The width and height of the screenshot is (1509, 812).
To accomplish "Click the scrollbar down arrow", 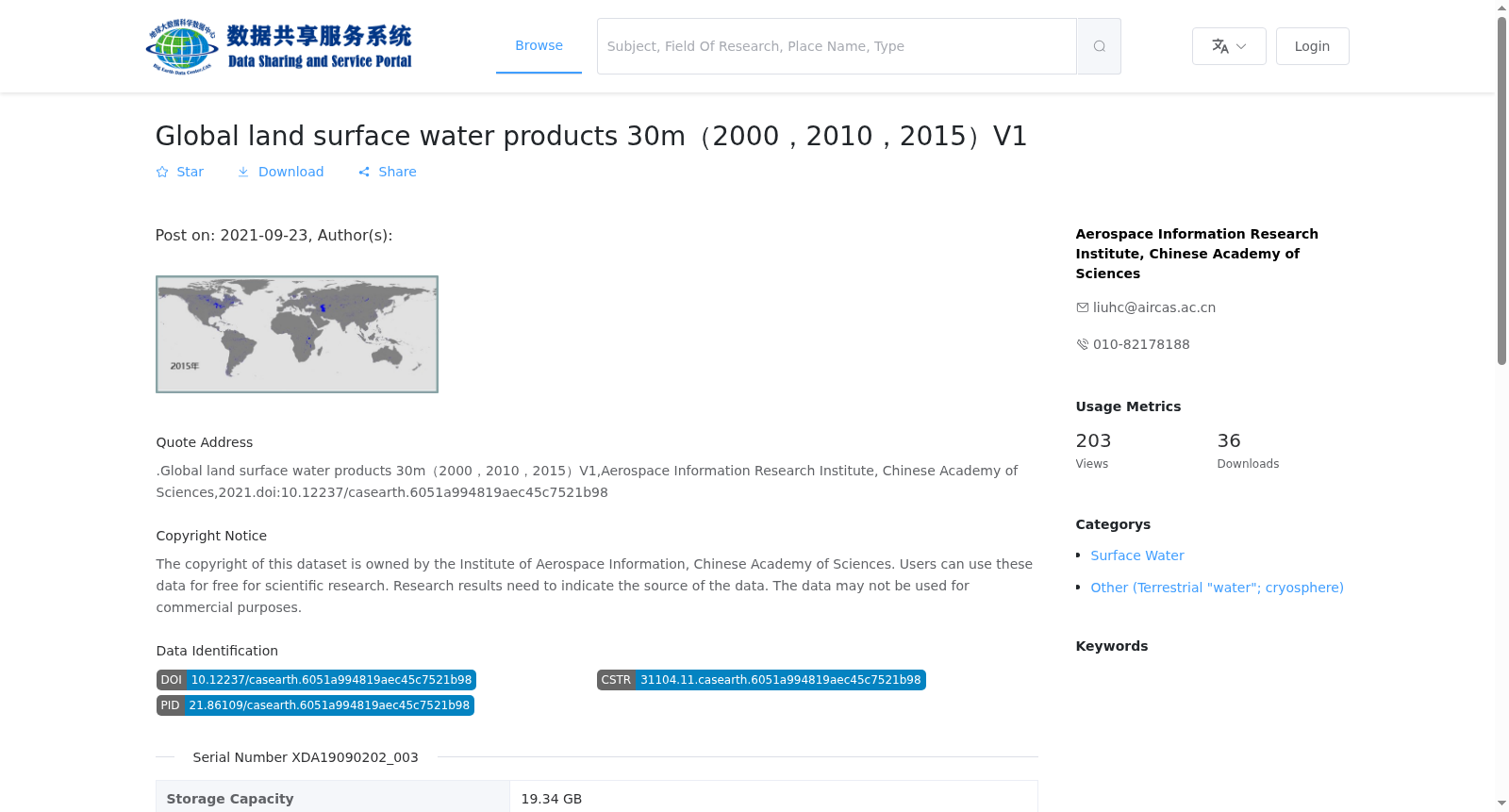I will (1501, 804).
